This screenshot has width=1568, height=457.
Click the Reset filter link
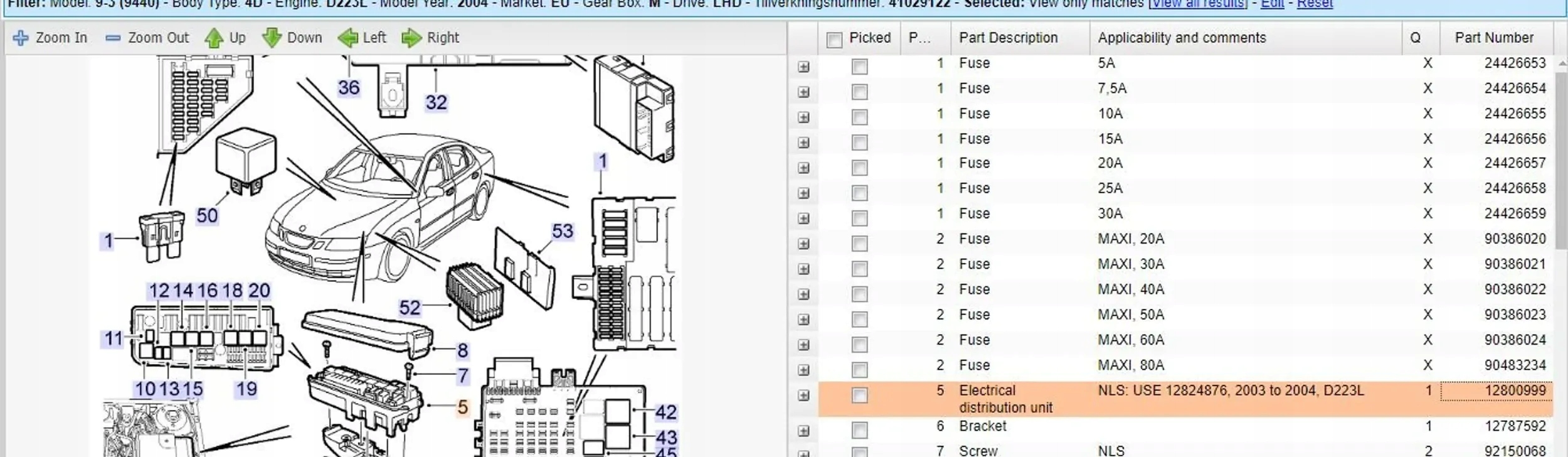(1315, 4)
